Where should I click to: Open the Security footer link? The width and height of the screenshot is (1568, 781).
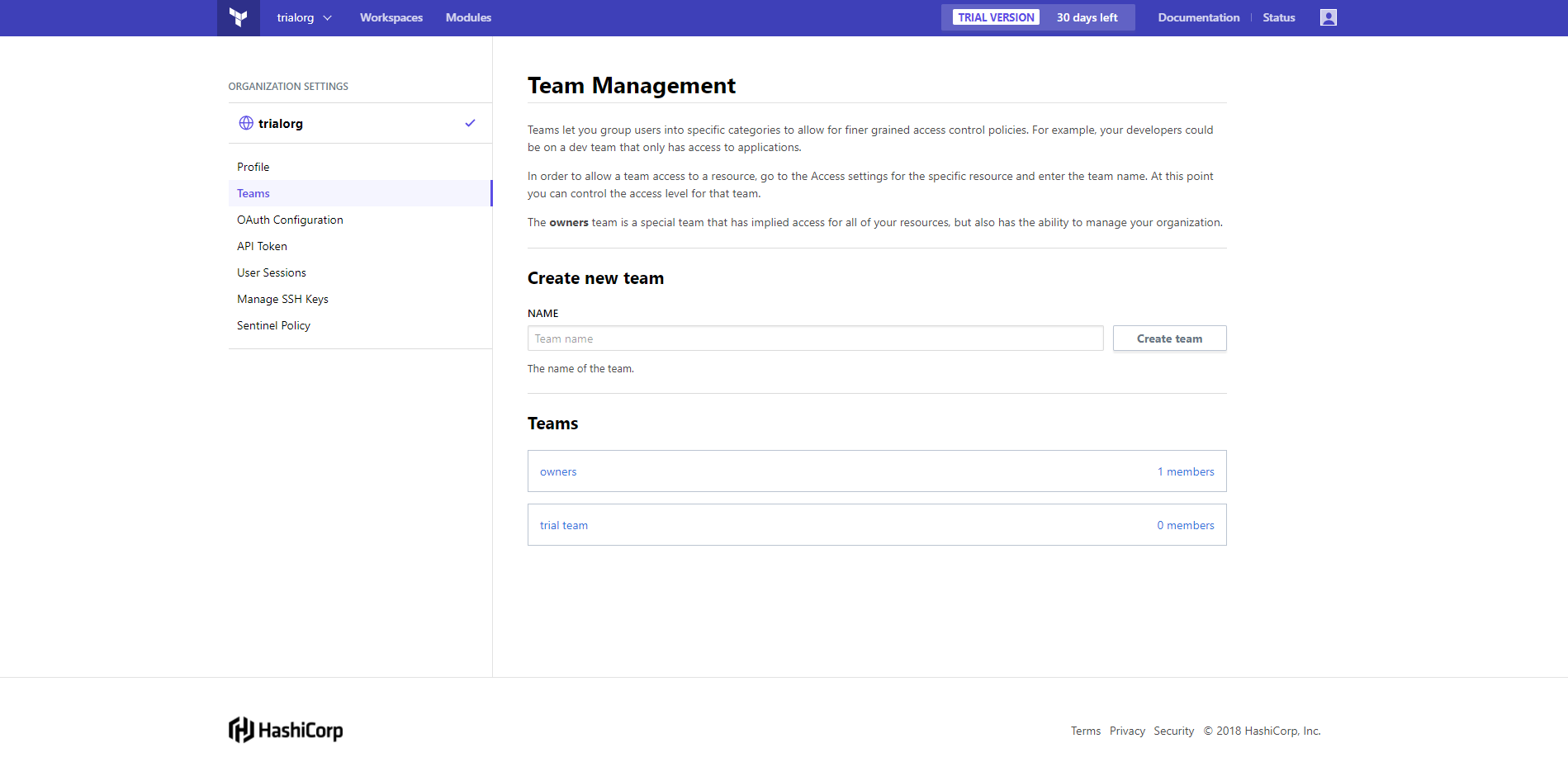[x=1173, y=731]
